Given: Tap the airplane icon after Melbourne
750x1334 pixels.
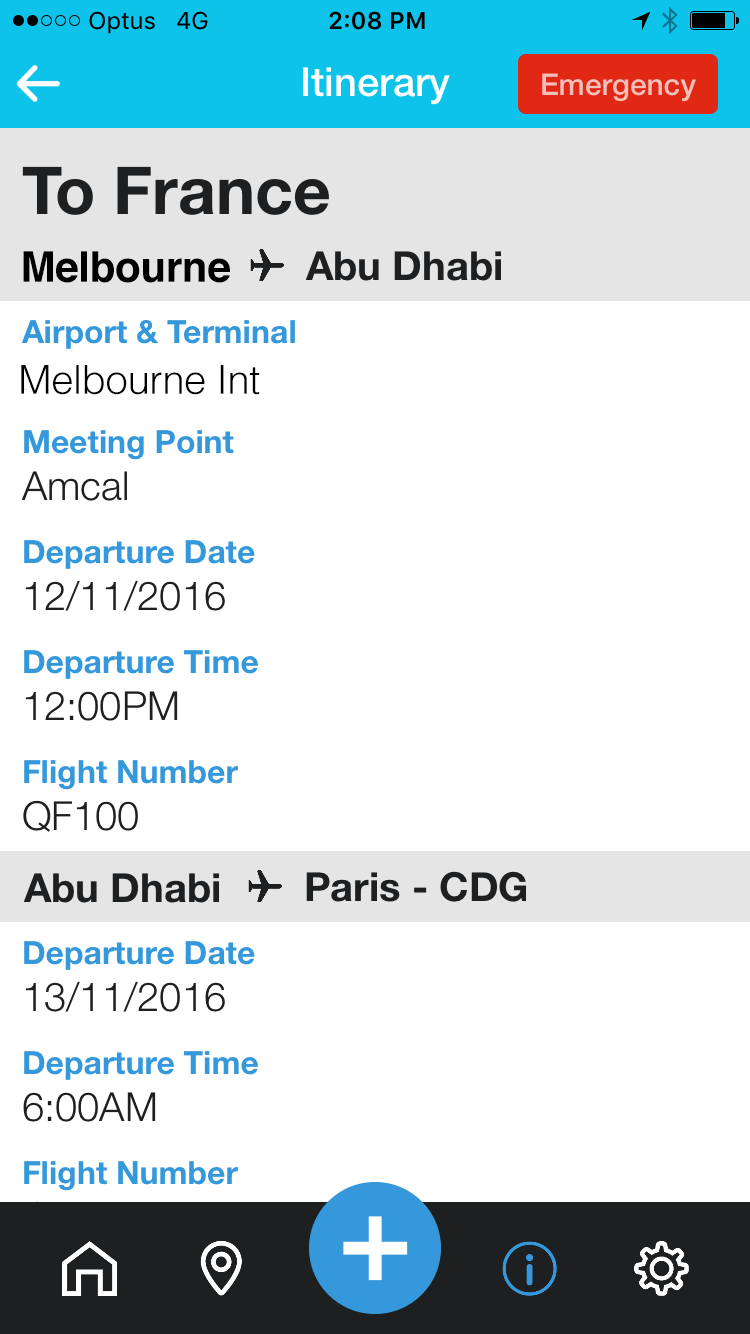Looking at the screenshot, I should point(267,266).
